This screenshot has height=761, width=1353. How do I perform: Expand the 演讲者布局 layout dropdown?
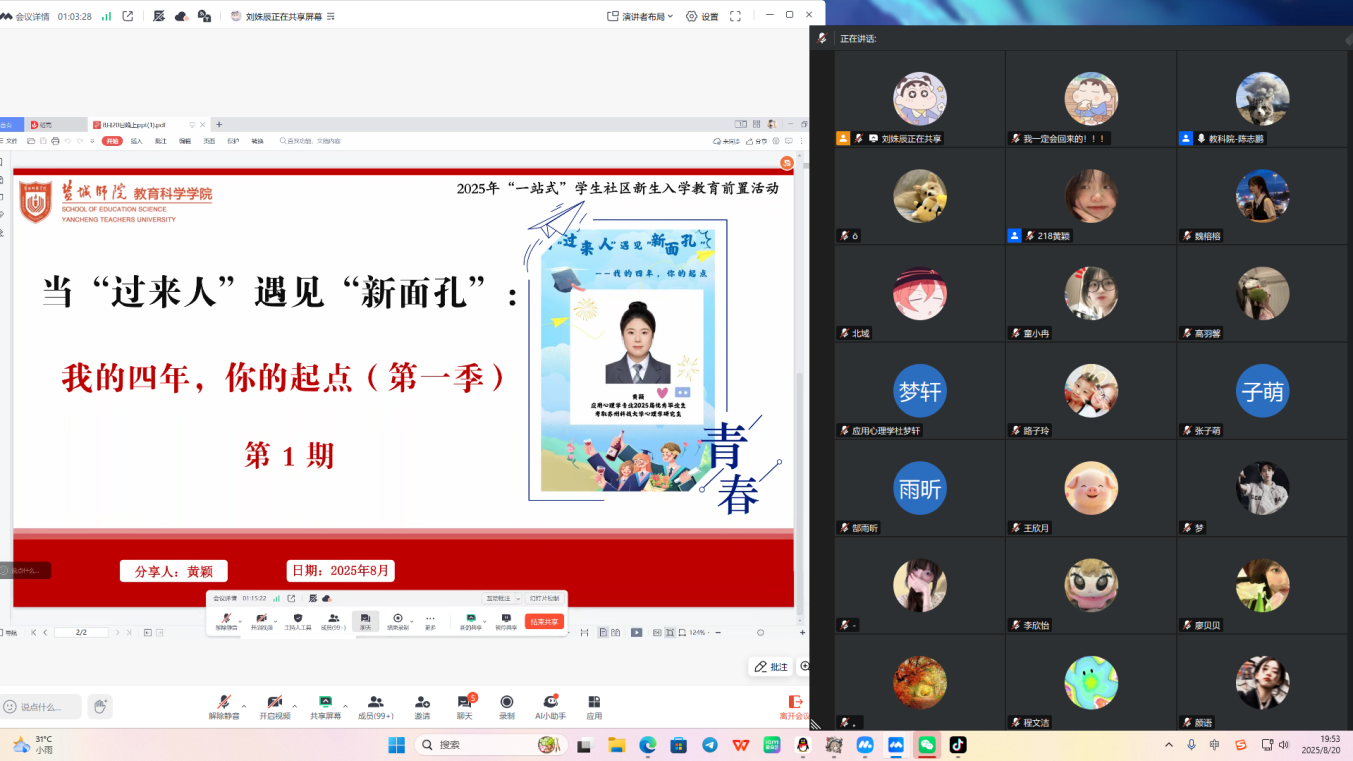pyautogui.click(x=641, y=16)
